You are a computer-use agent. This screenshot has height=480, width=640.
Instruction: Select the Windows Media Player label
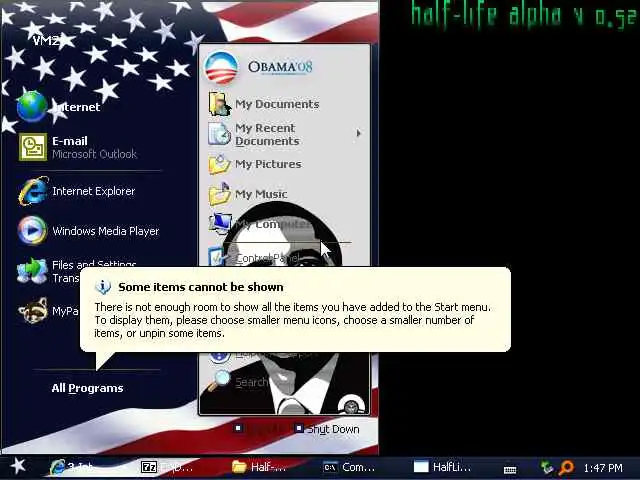tap(106, 231)
